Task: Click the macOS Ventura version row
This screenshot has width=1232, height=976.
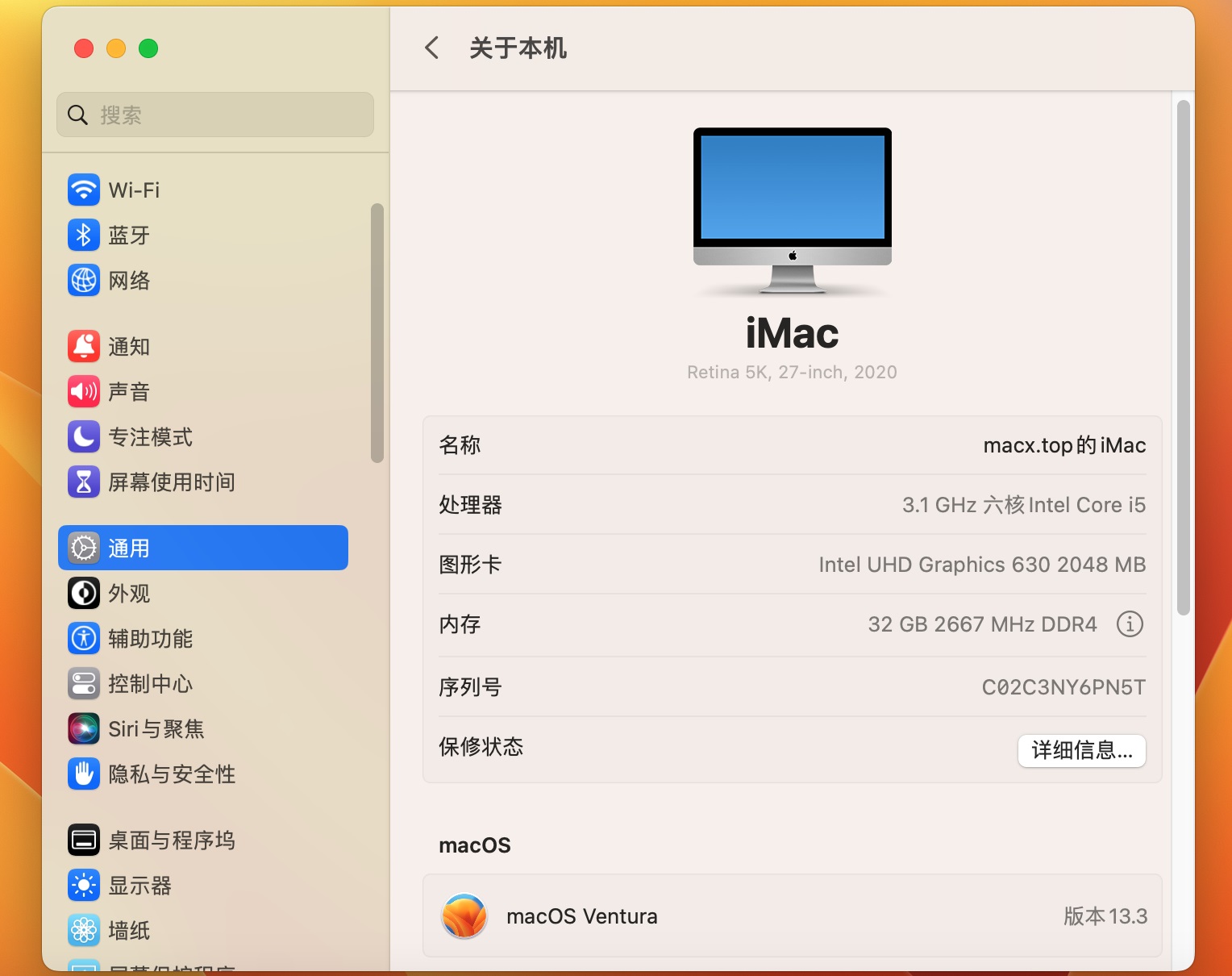Action: coord(792,916)
